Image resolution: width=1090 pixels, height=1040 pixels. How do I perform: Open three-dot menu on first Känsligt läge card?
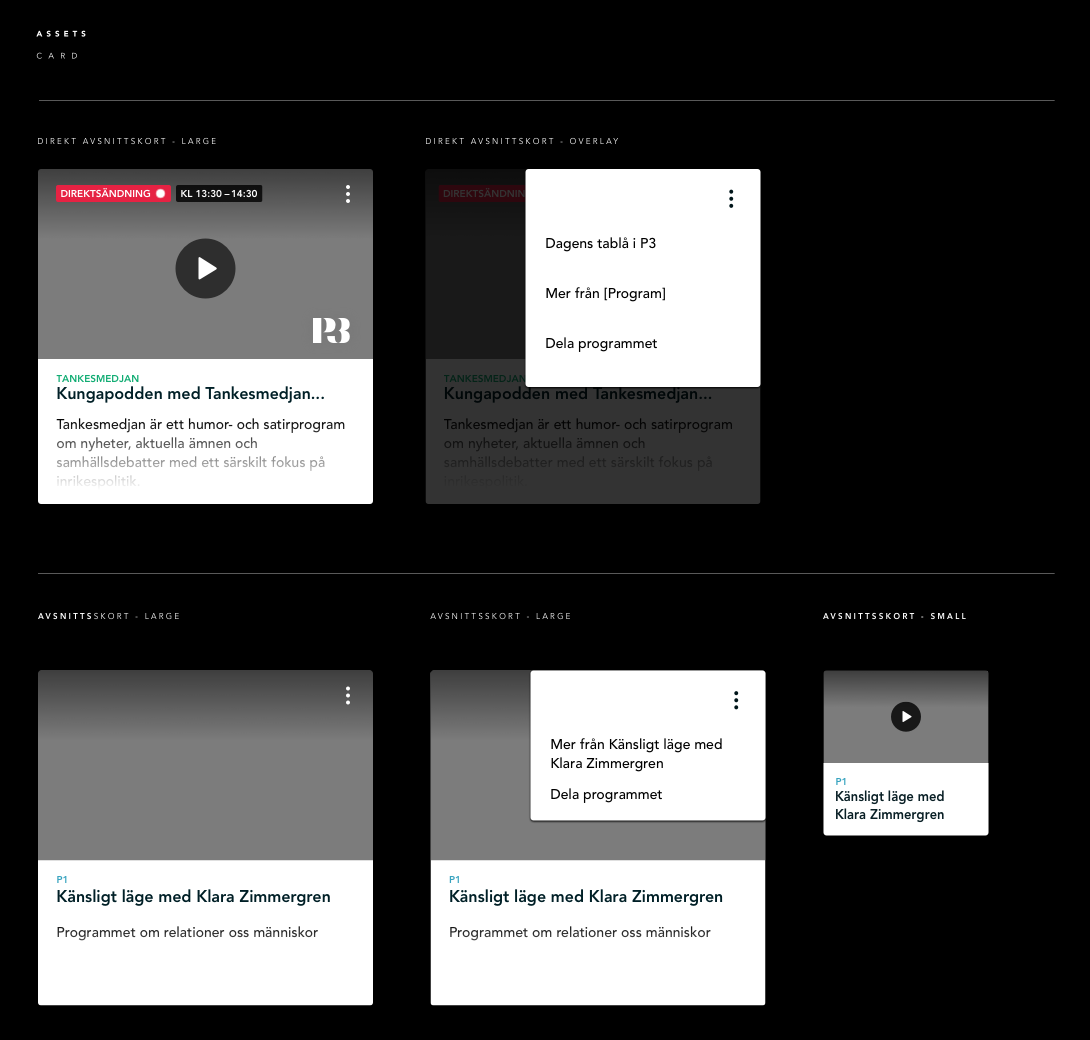pyautogui.click(x=348, y=695)
